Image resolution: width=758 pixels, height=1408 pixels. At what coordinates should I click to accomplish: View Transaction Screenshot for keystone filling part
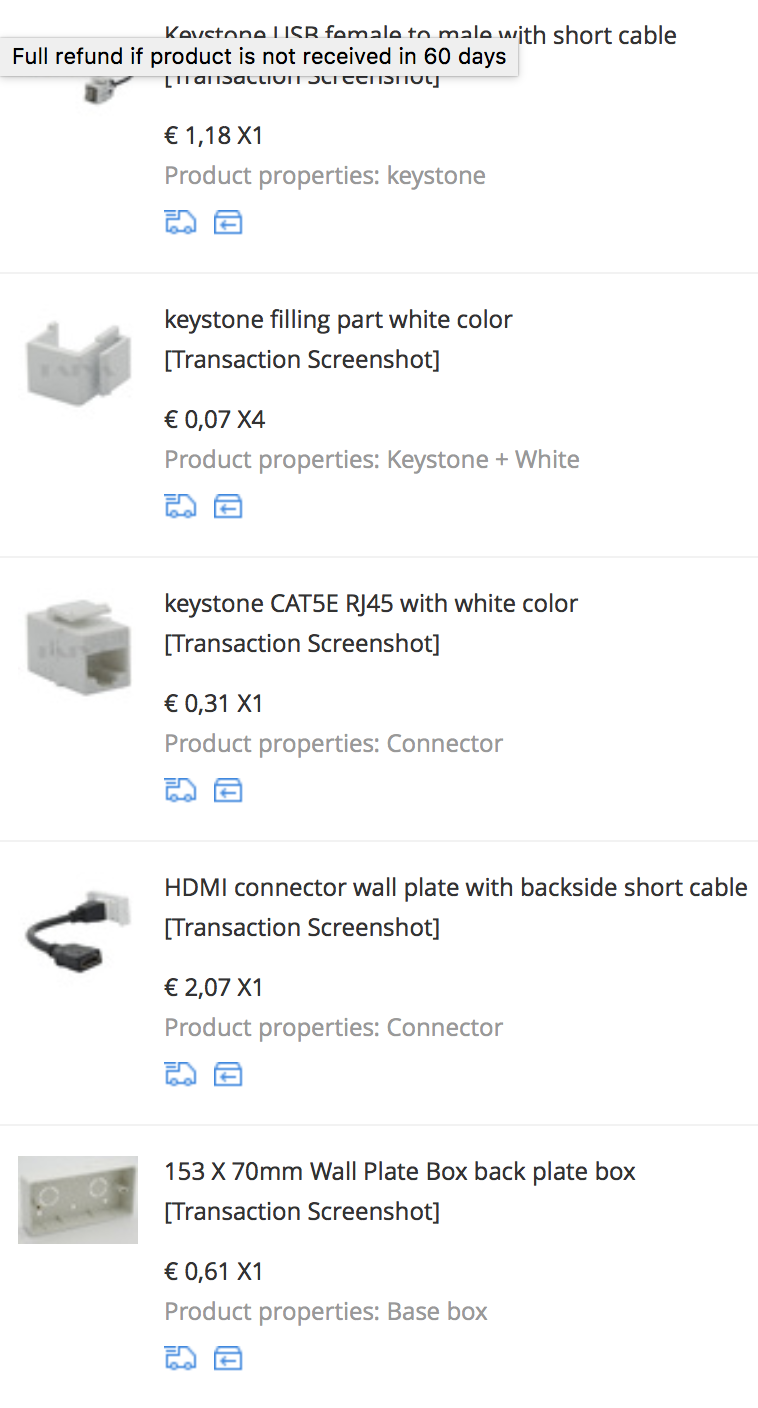tap(302, 360)
